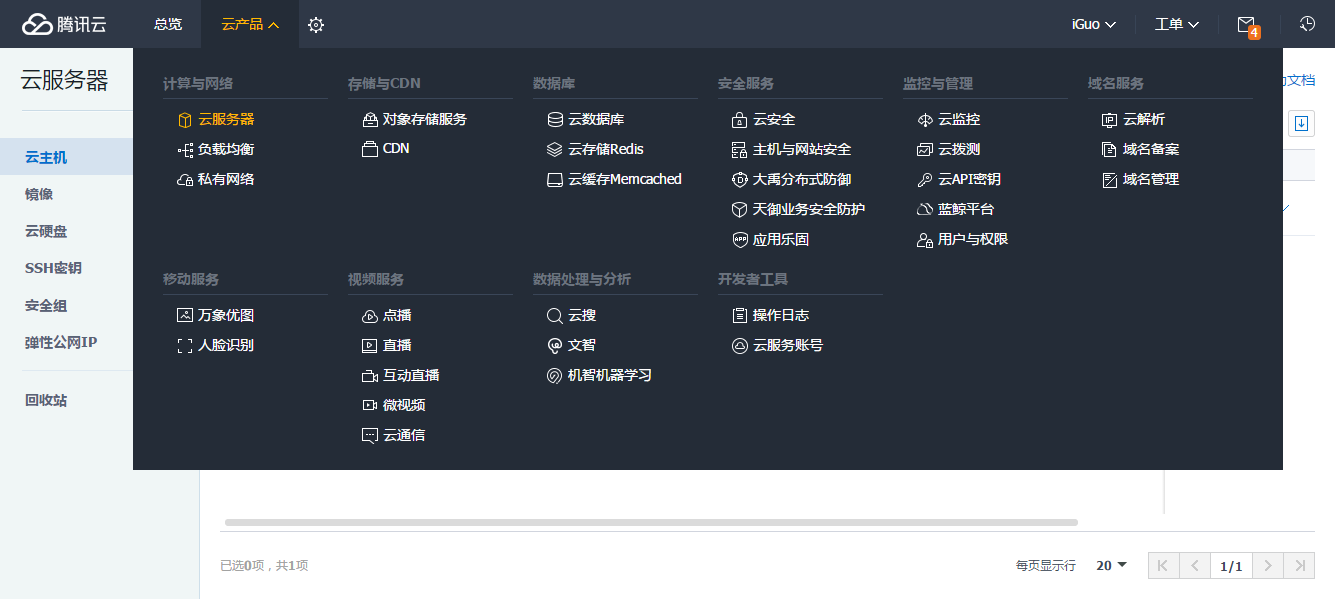
Task: Click the 私有网络 icon
Action: click(184, 179)
